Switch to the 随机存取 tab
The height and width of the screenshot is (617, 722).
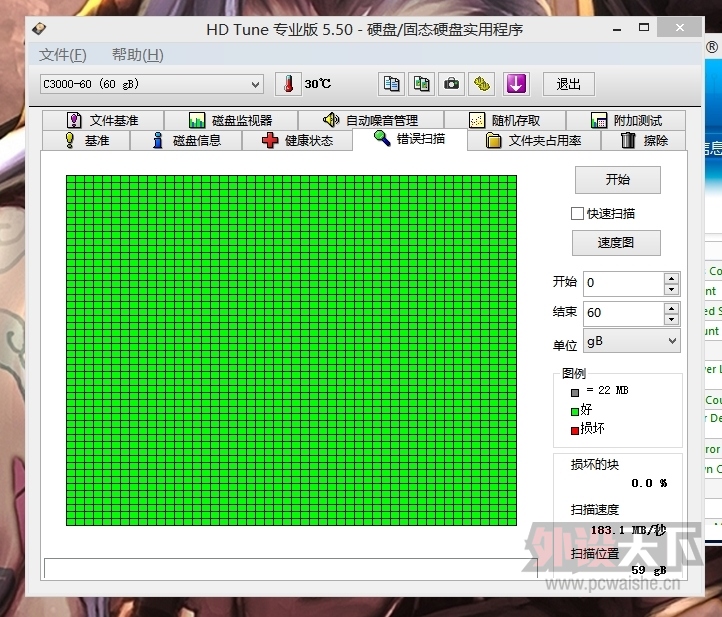tap(505, 121)
